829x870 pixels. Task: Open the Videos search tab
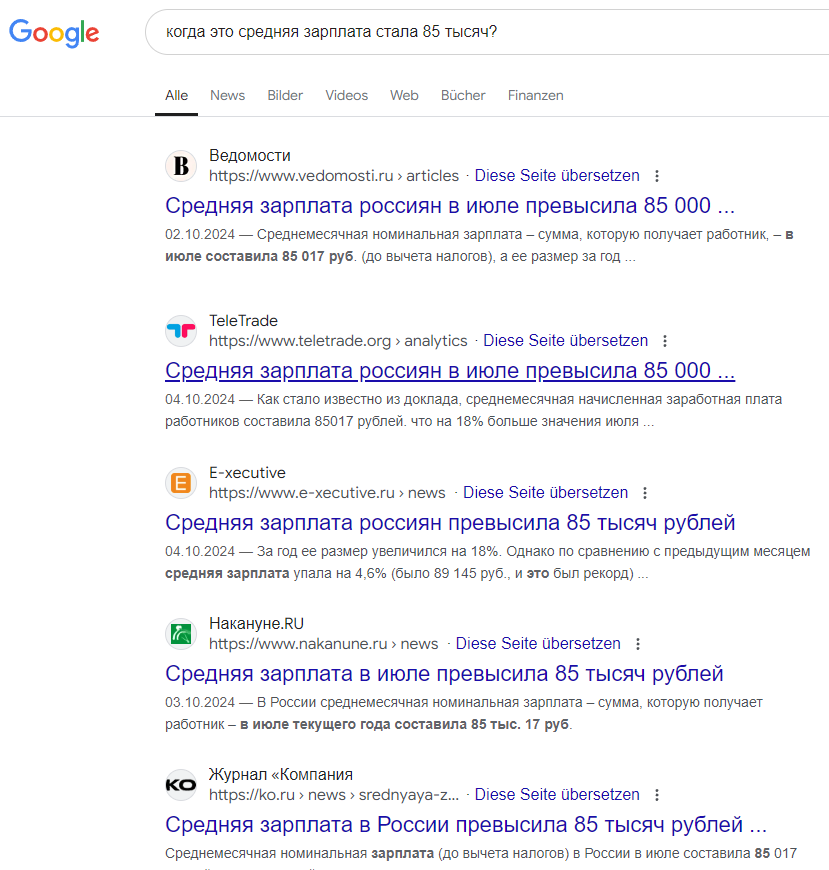tap(346, 95)
